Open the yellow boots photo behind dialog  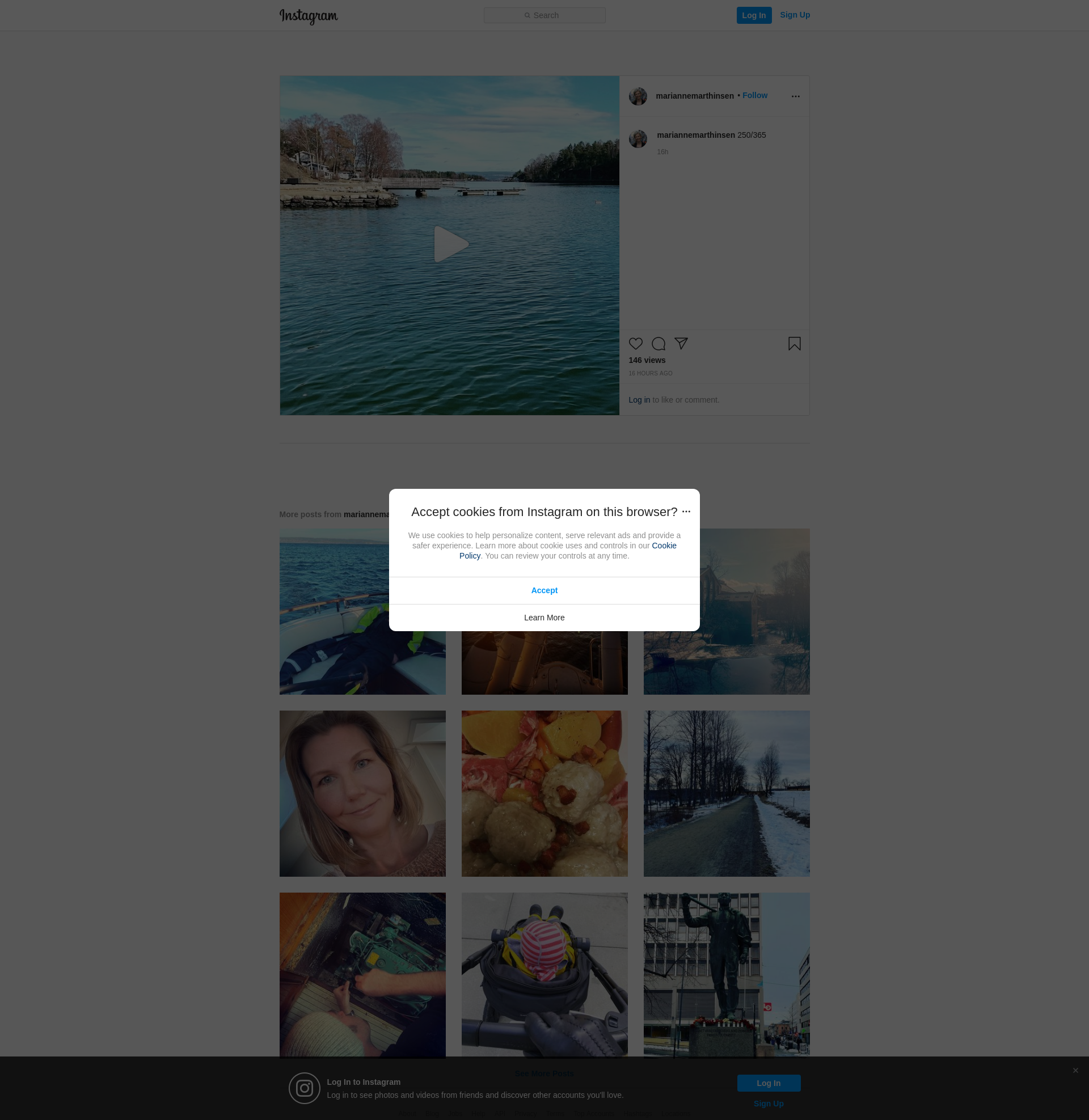coord(544,663)
